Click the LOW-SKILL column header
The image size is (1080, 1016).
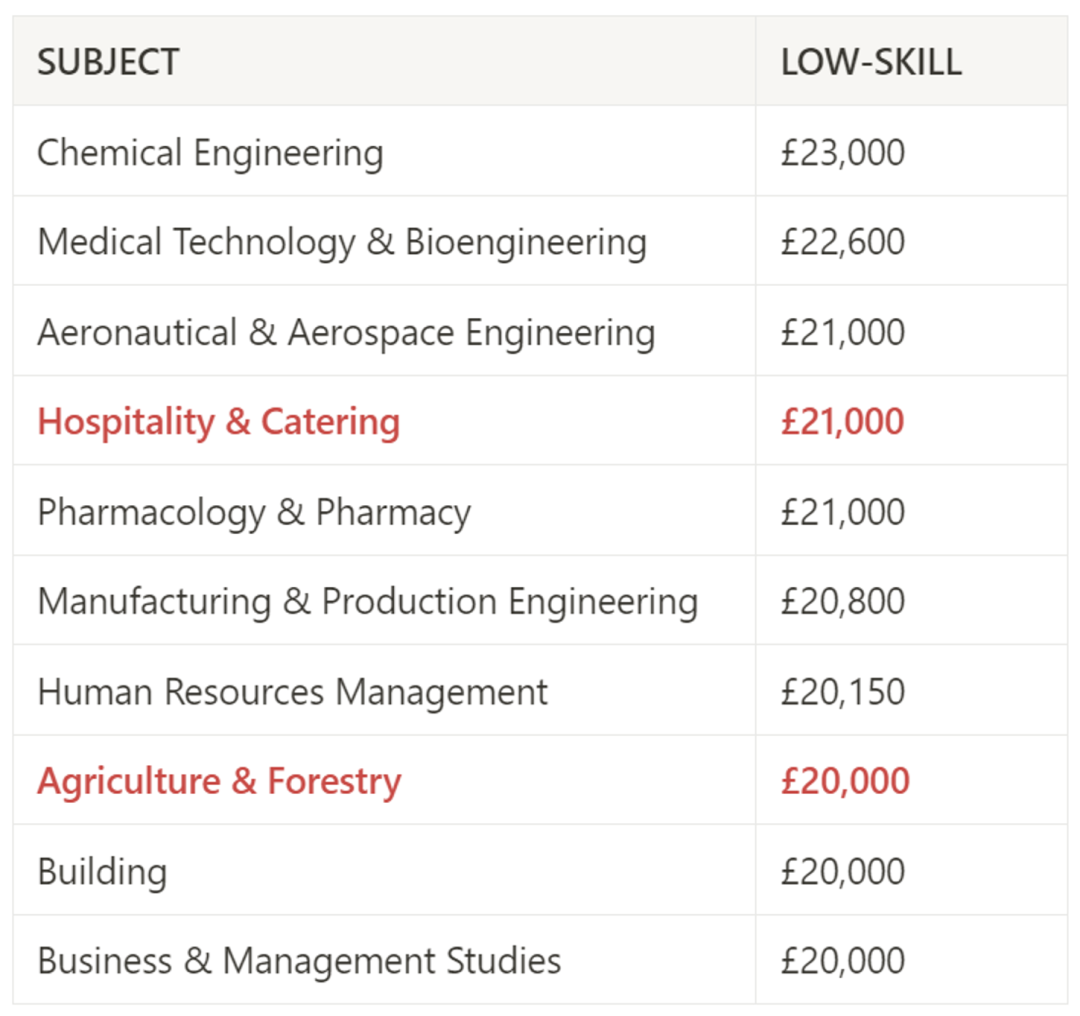(871, 62)
